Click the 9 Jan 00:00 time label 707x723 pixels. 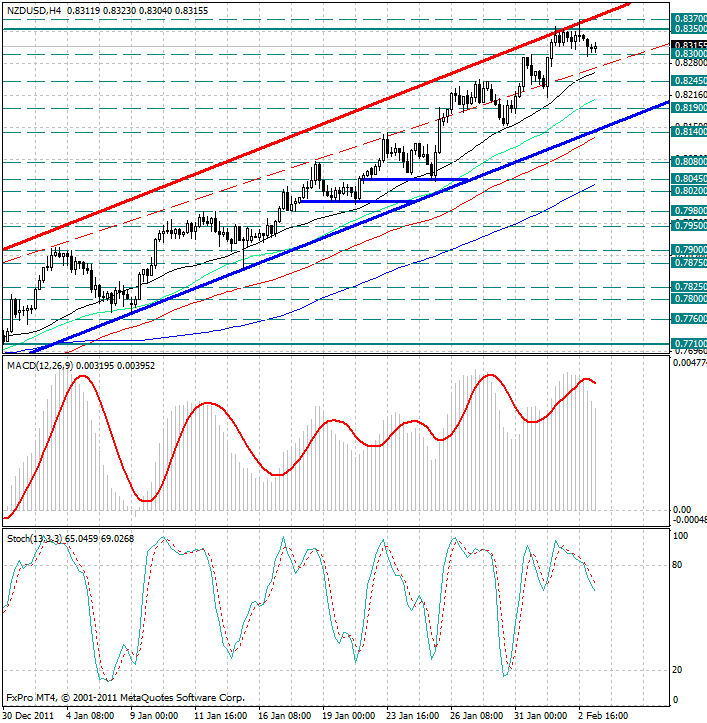click(154, 716)
